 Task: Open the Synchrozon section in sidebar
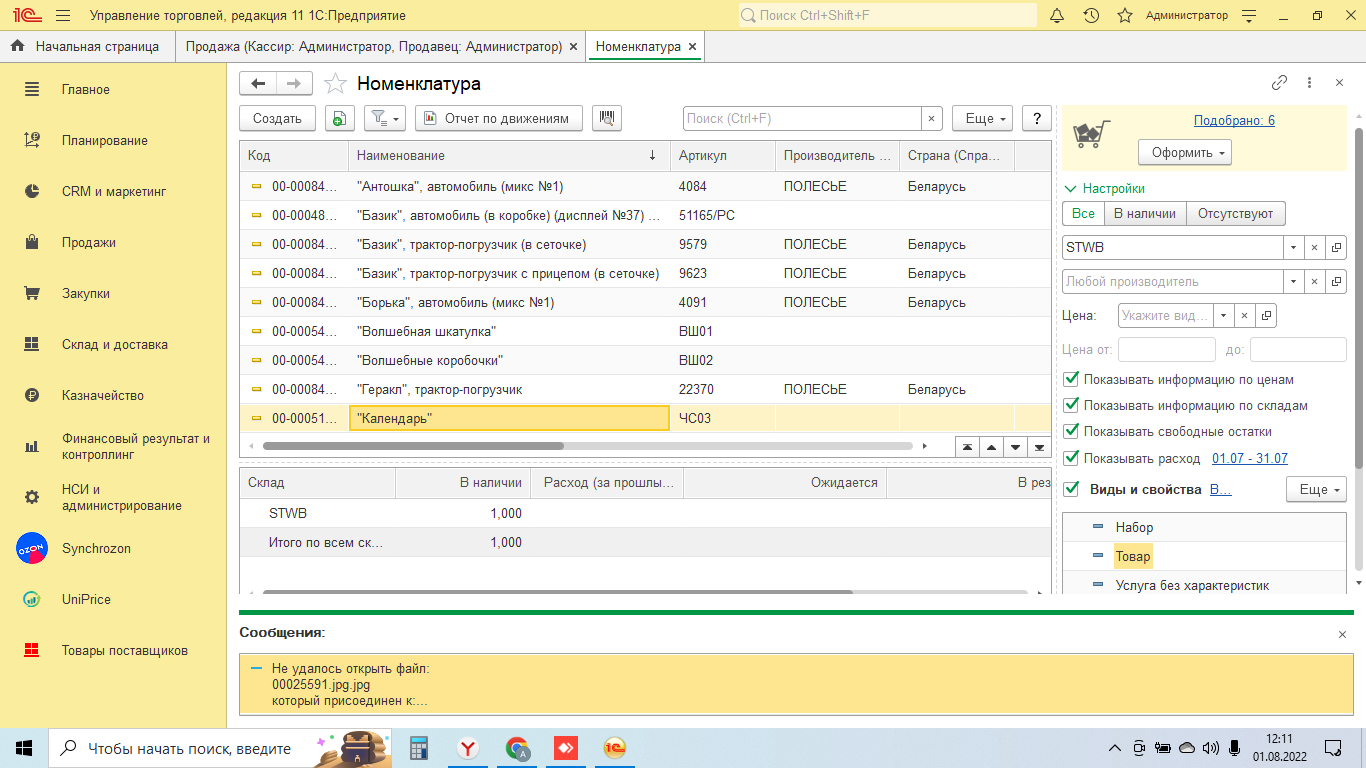point(96,548)
